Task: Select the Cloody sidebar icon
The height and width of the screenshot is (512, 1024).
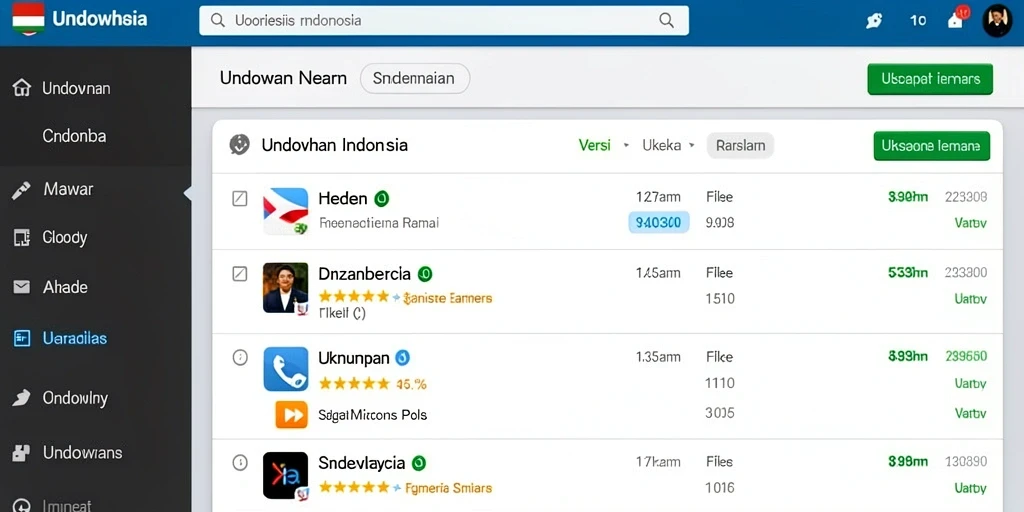Action: 22,238
